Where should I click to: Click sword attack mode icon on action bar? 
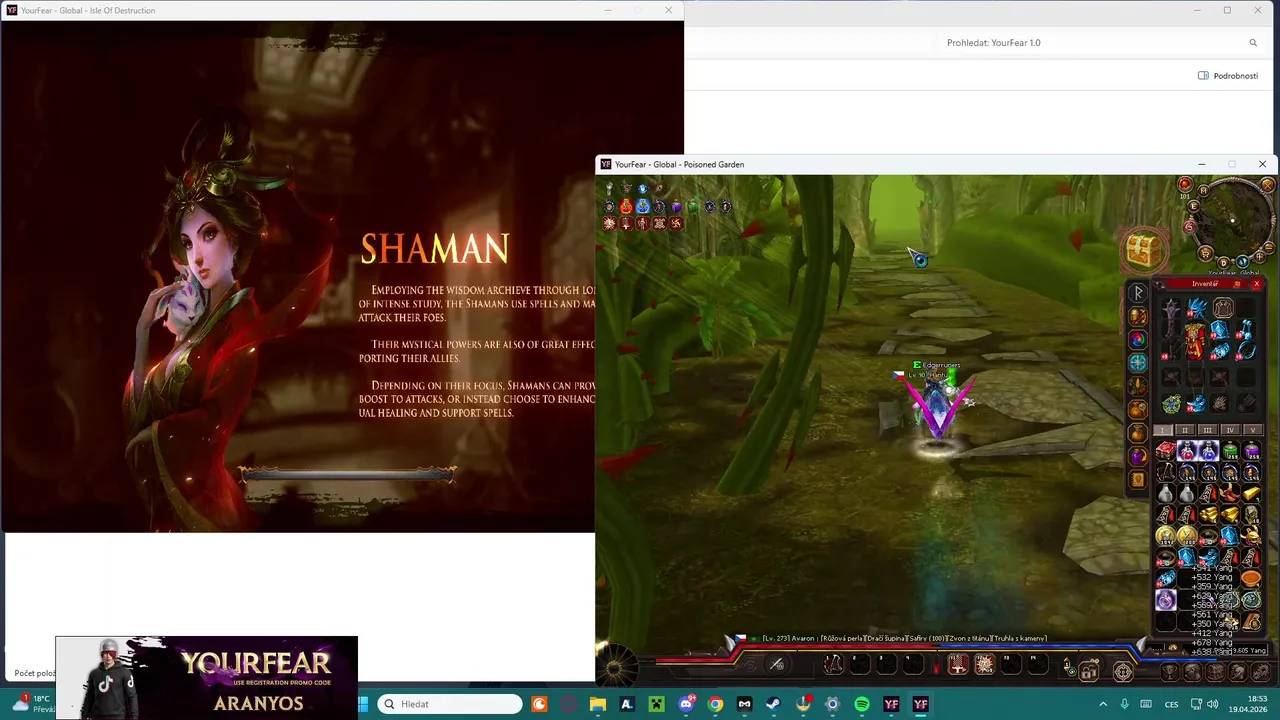(775, 664)
